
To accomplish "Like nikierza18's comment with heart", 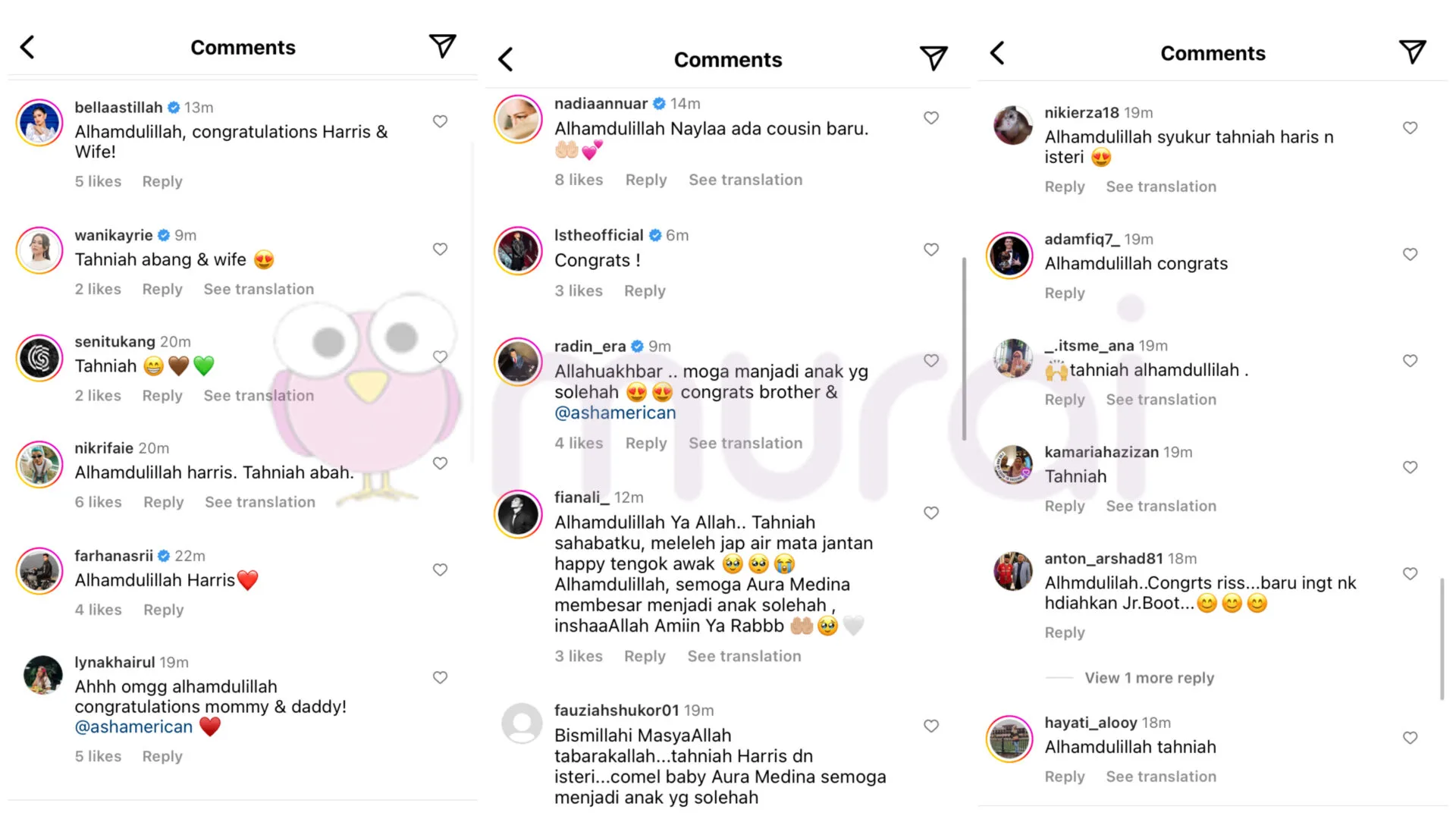I will pos(1410,128).
